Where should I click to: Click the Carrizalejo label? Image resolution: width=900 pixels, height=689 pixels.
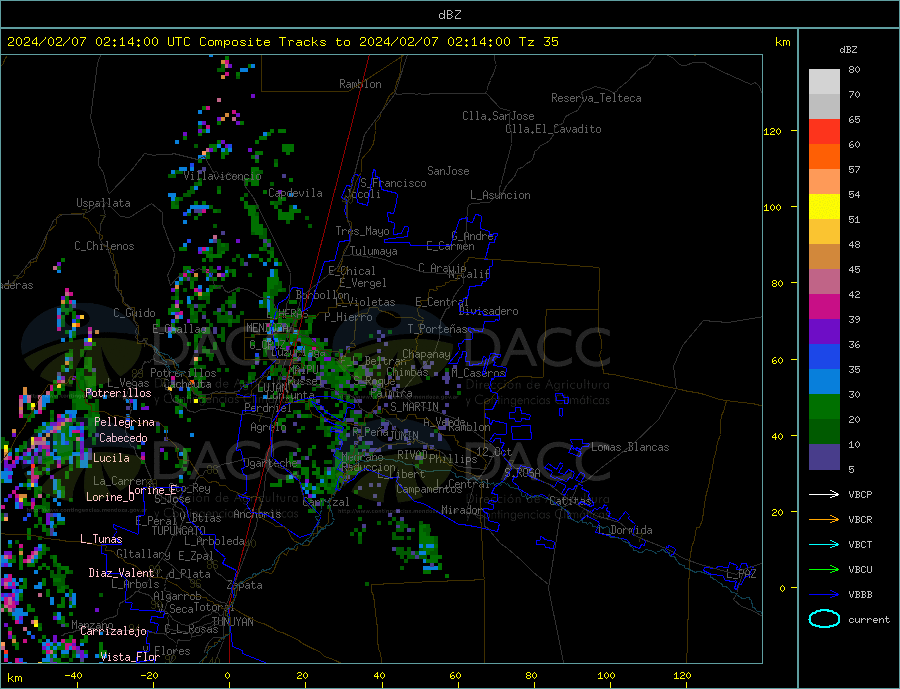coord(113,632)
